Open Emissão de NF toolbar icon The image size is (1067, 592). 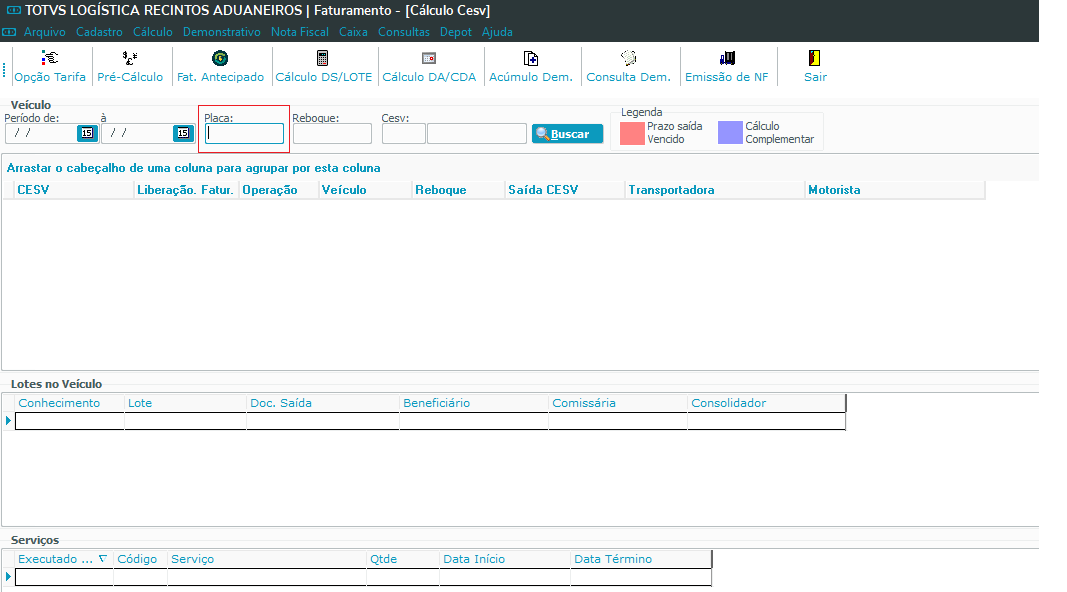[x=727, y=58]
